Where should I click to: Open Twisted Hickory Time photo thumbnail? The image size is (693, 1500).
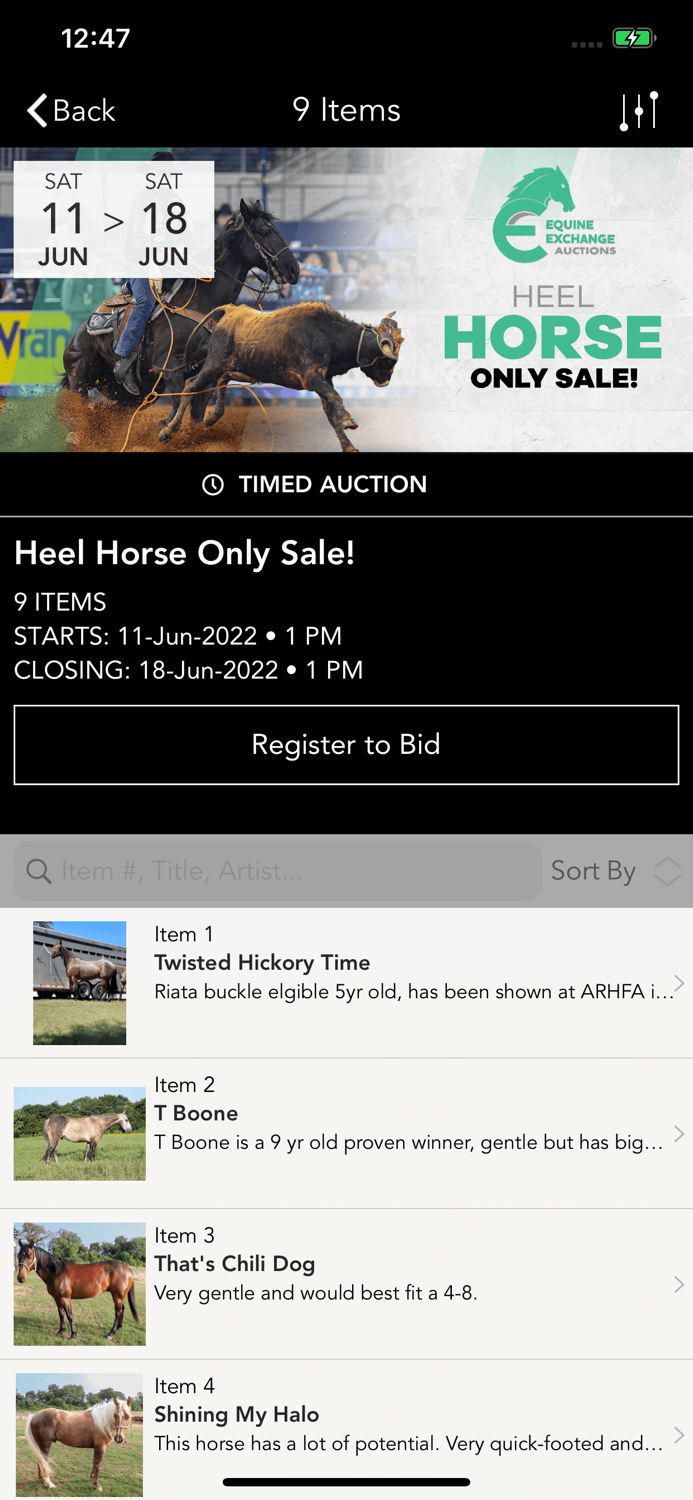pyautogui.click(x=79, y=983)
